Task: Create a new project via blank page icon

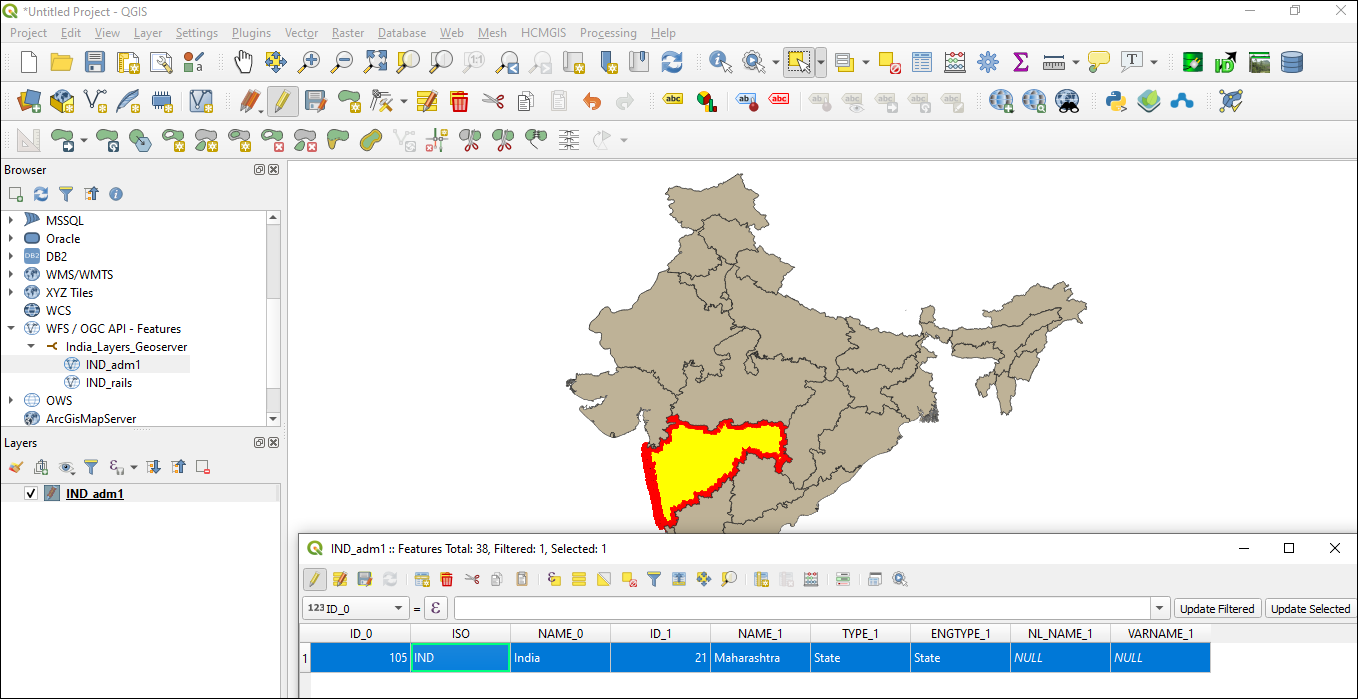Action: point(29,62)
